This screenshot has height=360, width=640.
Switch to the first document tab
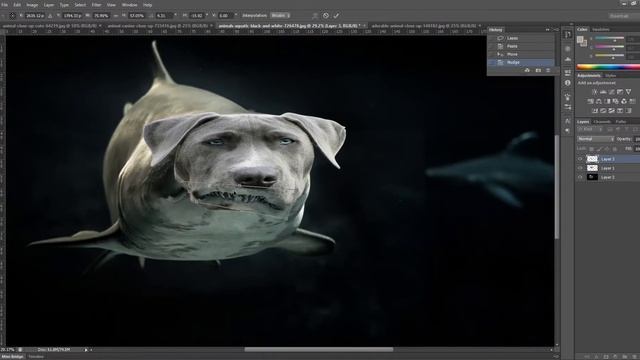click(x=51, y=26)
